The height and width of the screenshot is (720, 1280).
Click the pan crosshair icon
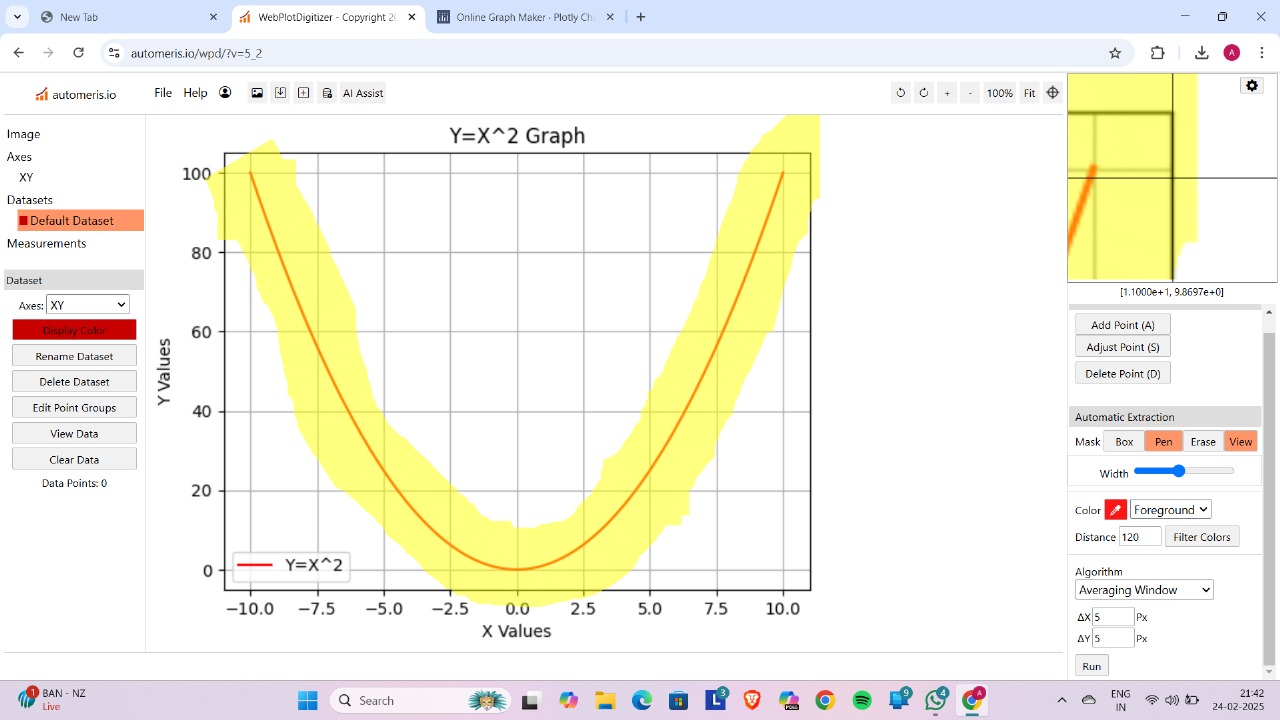(x=1053, y=92)
